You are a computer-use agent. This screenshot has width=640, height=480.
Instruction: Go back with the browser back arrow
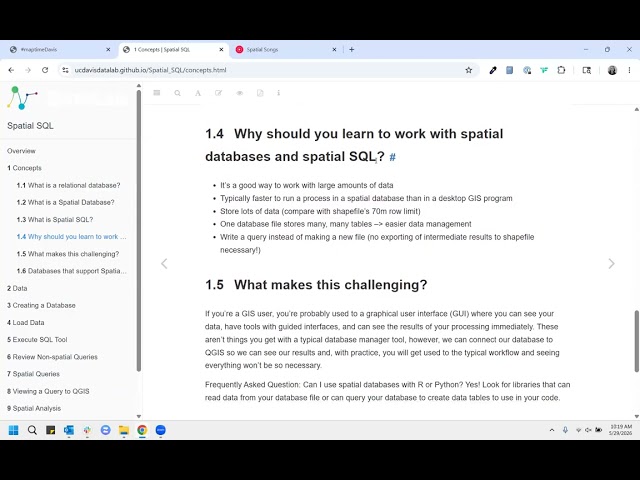pos(11,70)
